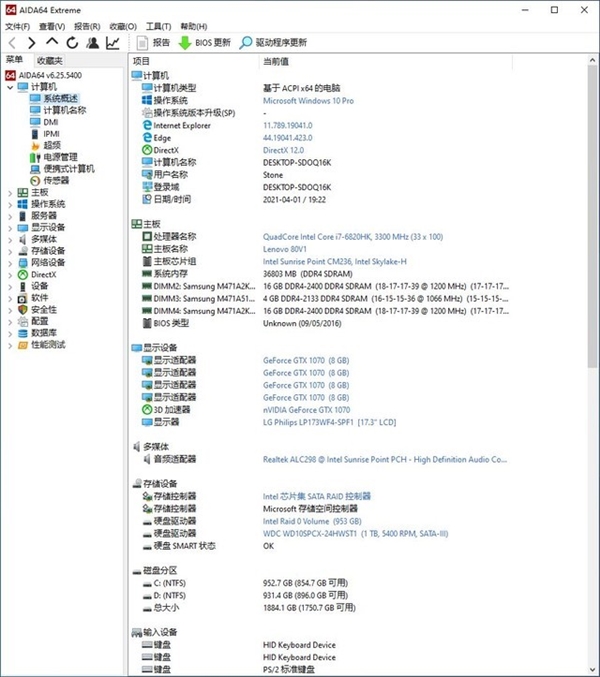Open the 文件(F) menu
The width and height of the screenshot is (600, 677).
pos(17,27)
